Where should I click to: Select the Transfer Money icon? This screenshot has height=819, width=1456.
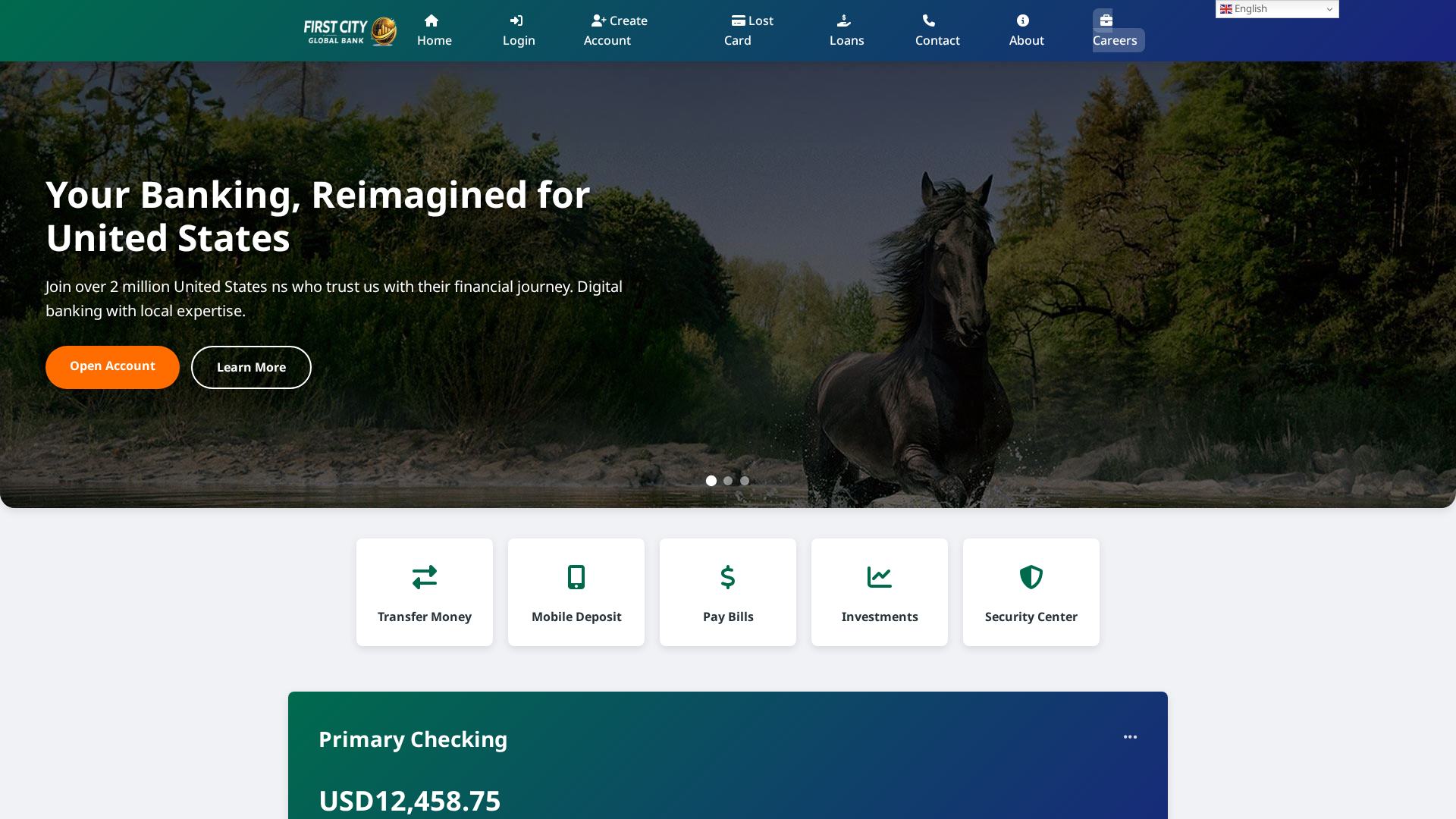click(x=424, y=576)
